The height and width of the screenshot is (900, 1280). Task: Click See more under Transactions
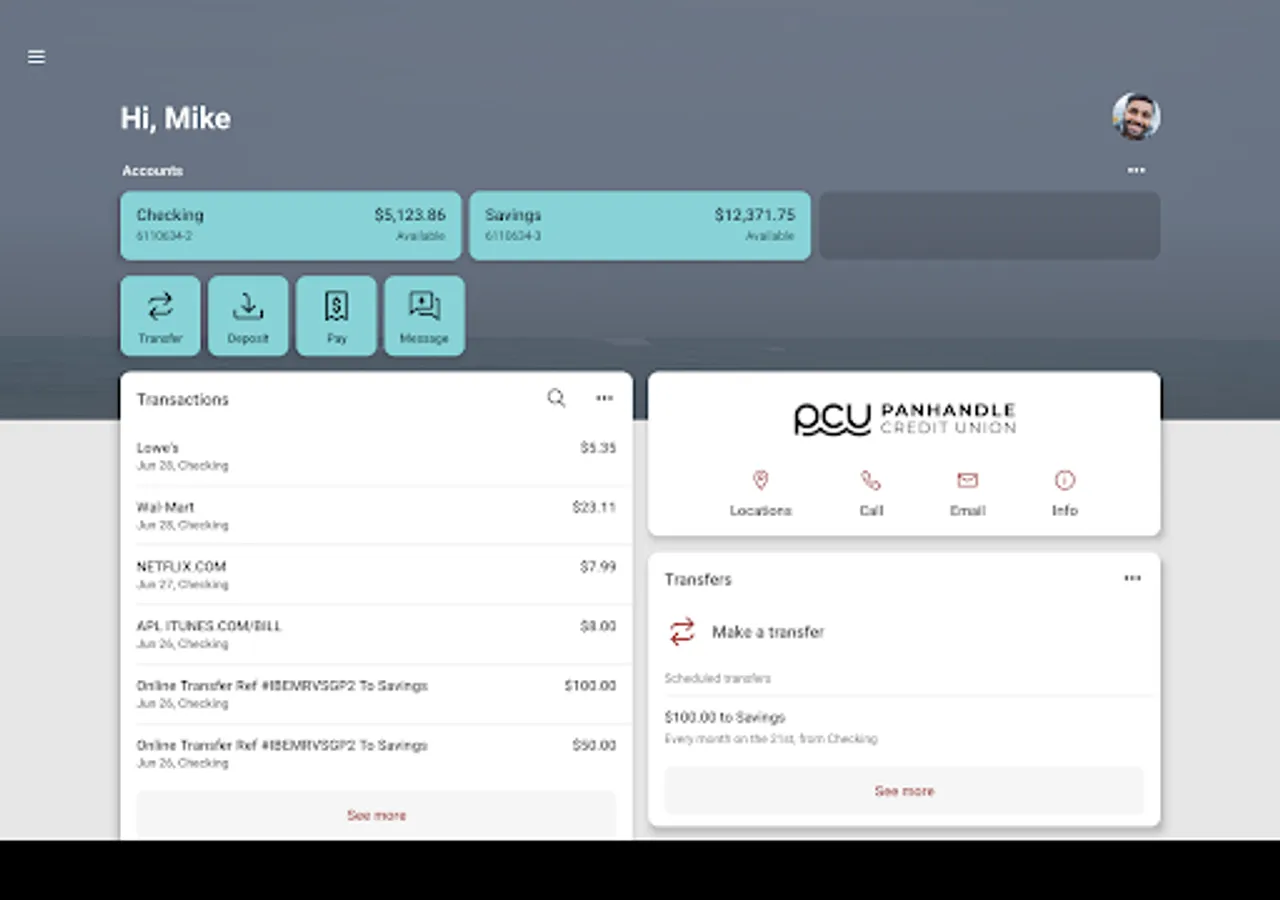coord(376,815)
